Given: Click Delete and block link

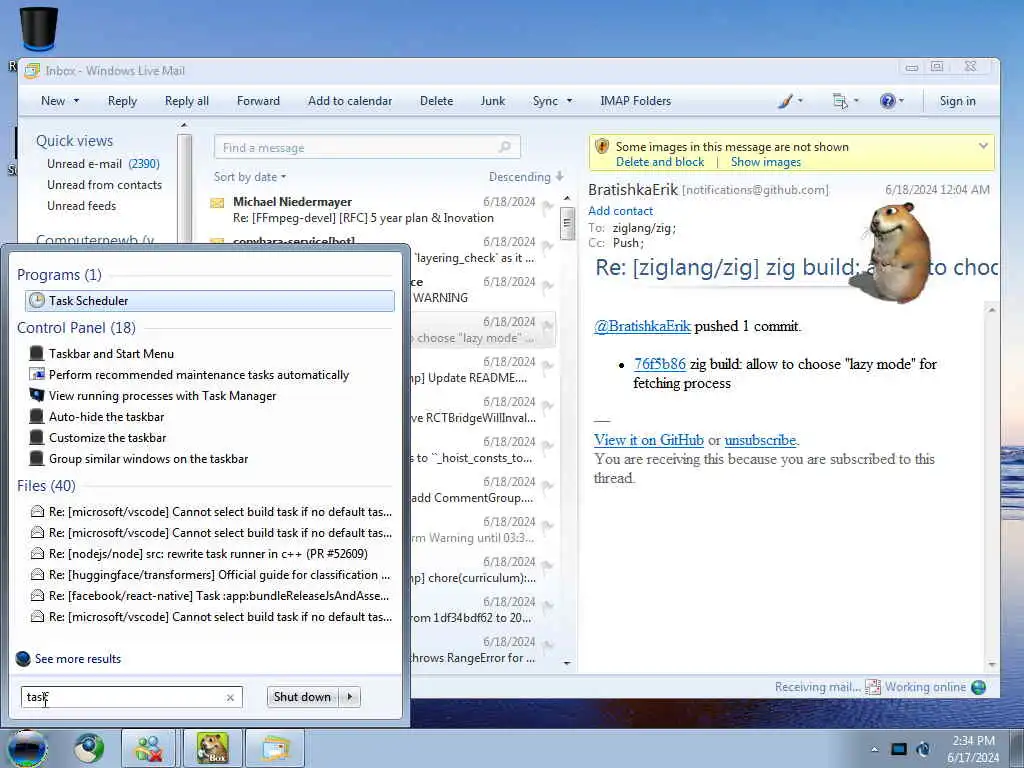Looking at the screenshot, I should (660, 162).
